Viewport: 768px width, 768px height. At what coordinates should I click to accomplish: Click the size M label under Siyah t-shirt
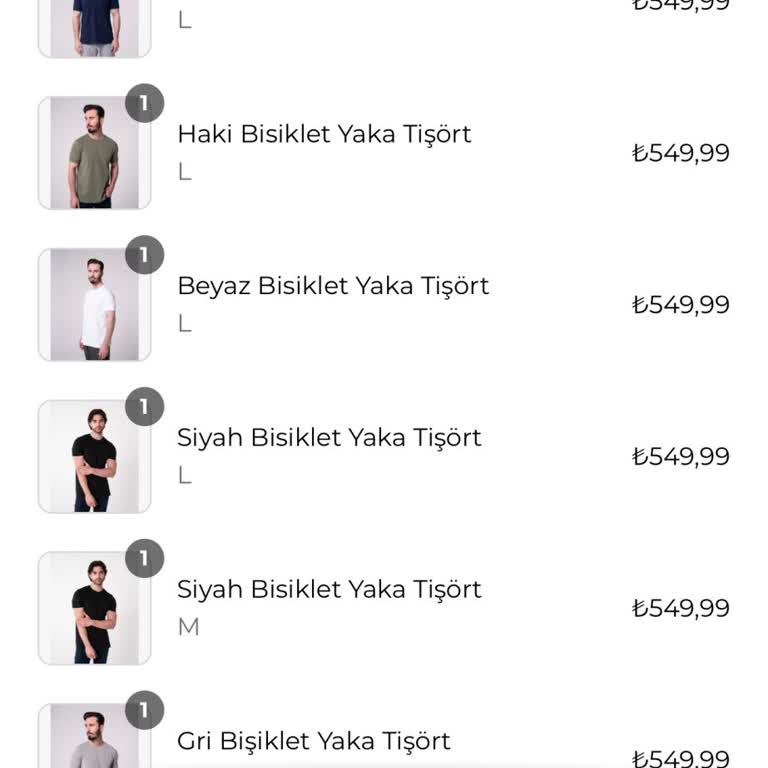(x=188, y=627)
